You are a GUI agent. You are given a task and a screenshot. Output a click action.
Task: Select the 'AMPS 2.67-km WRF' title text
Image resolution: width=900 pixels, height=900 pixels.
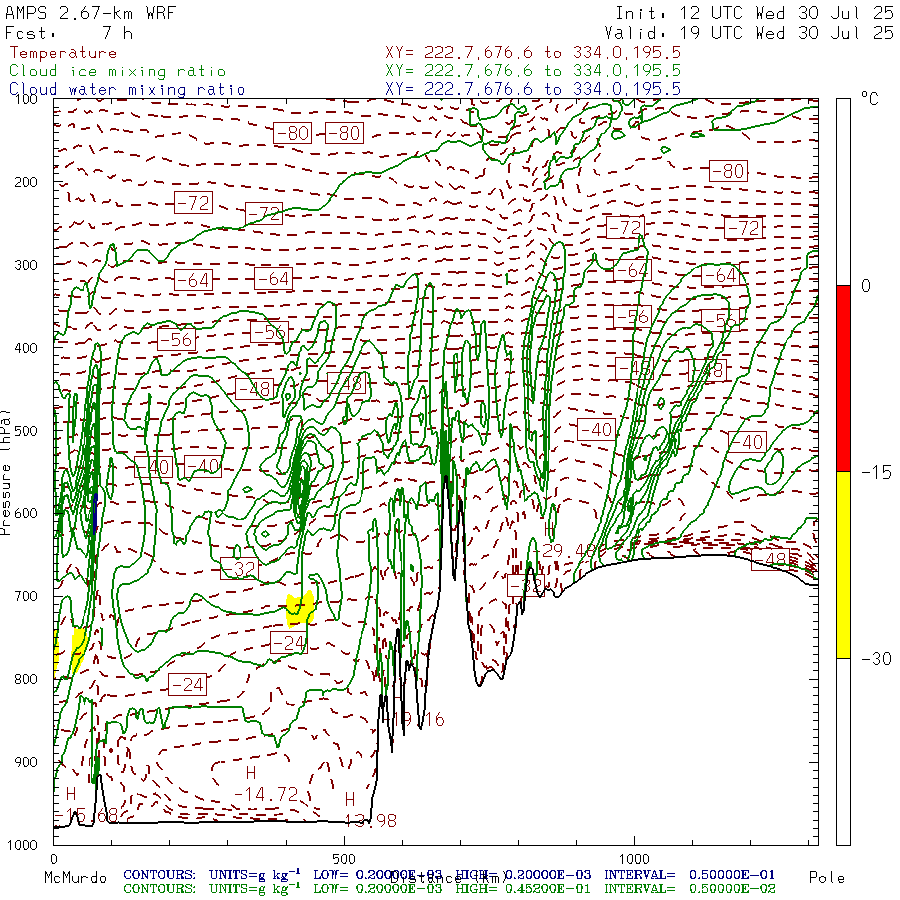tap(90, 13)
